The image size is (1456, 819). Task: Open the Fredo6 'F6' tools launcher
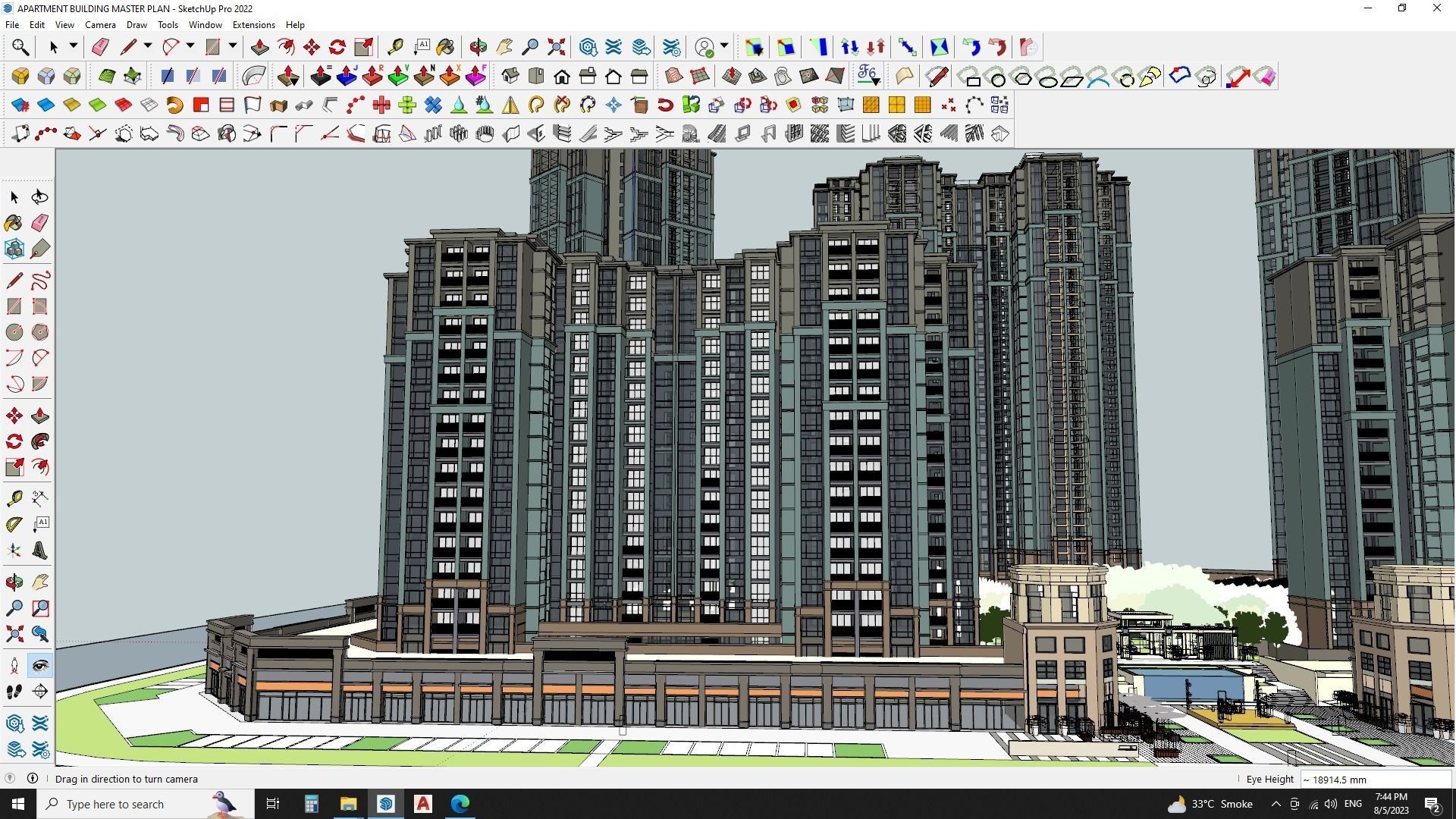[868, 76]
